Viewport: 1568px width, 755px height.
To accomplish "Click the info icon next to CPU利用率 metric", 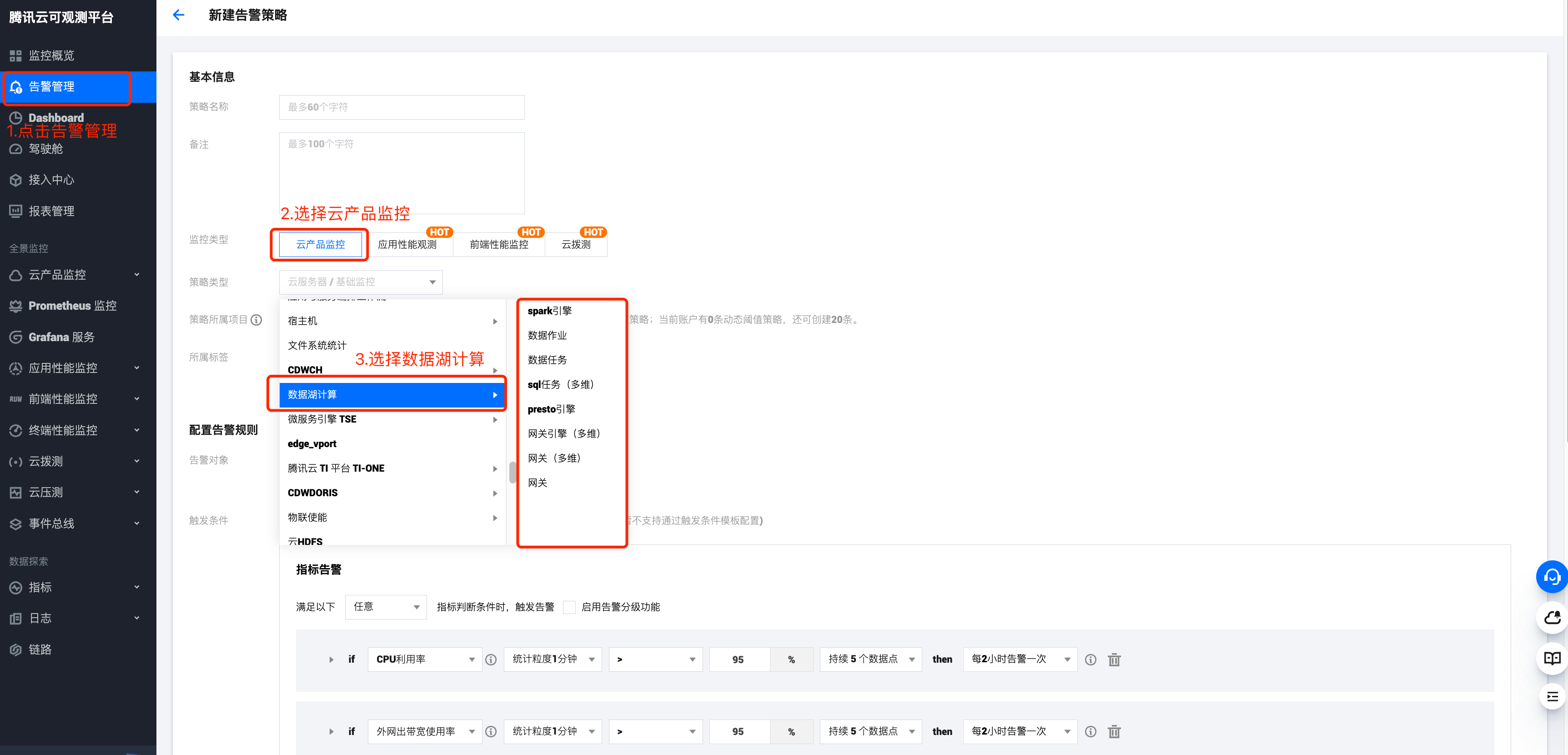I will click(491, 659).
